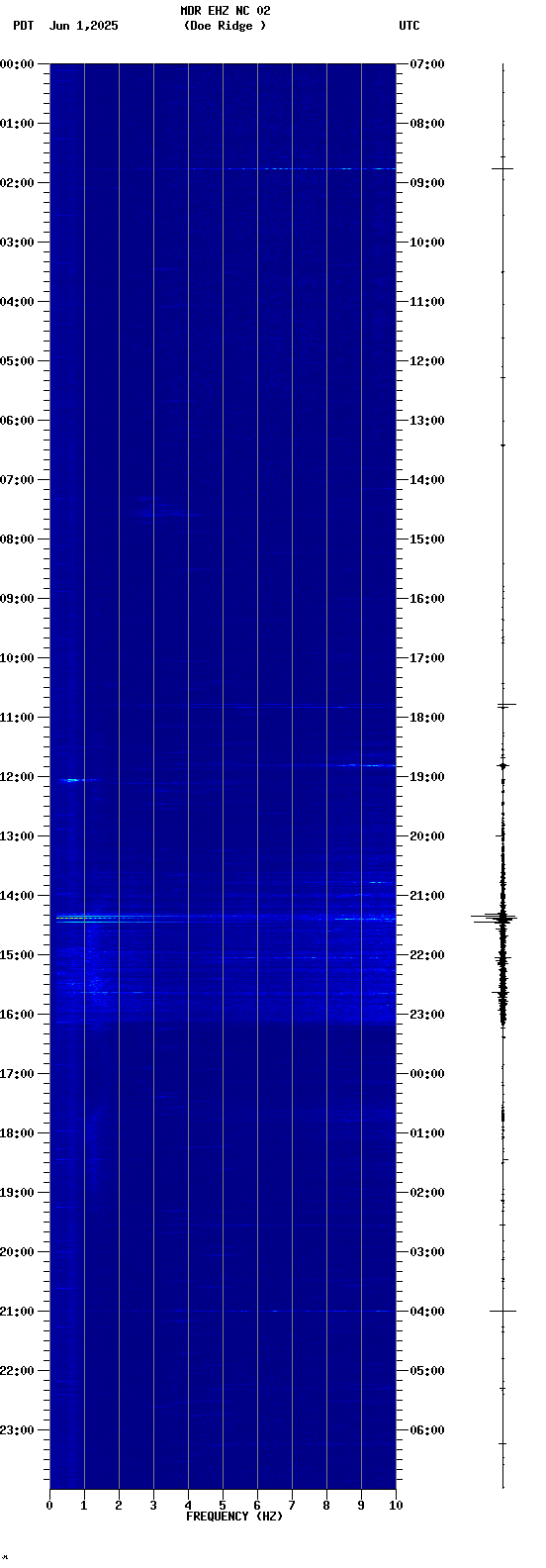
Task: Click the 18:00 UTC time label
Action: (427, 718)
